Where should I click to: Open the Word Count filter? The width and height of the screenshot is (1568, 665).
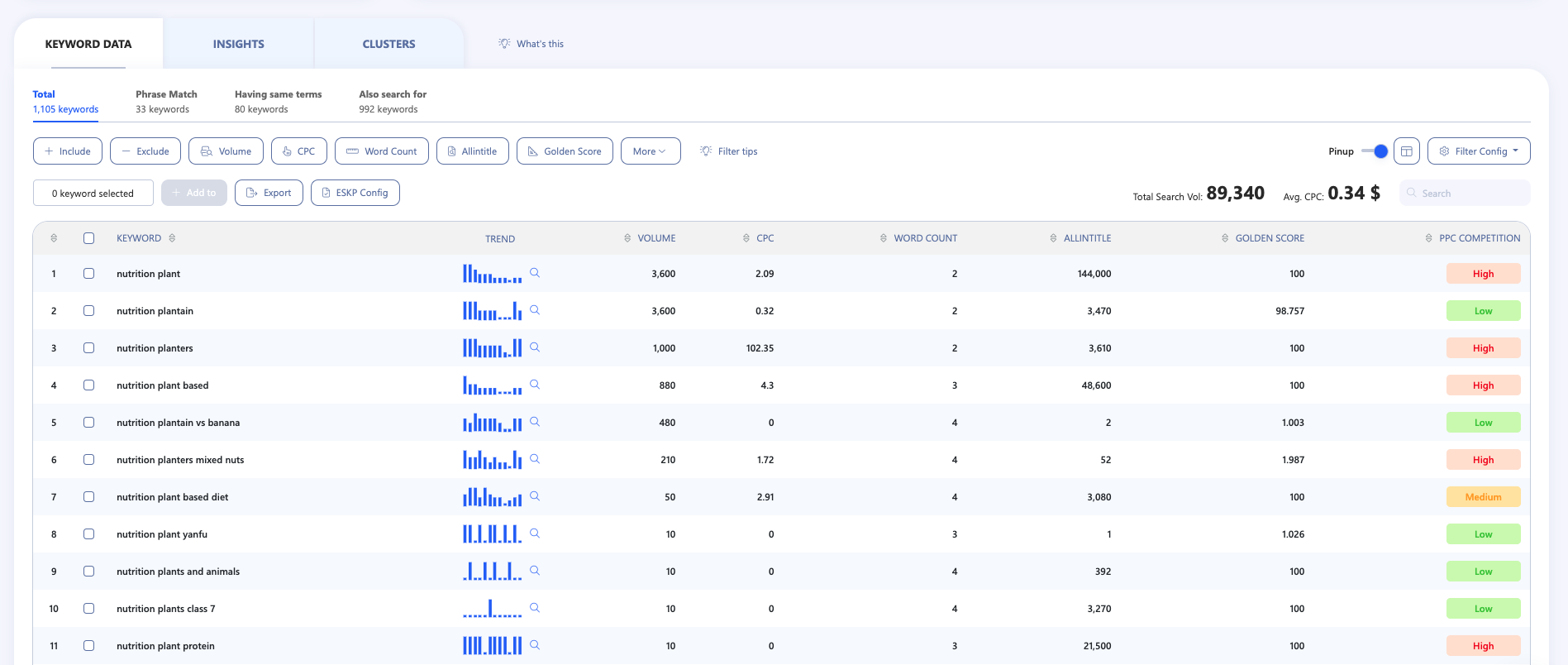(x=381, y=151)
